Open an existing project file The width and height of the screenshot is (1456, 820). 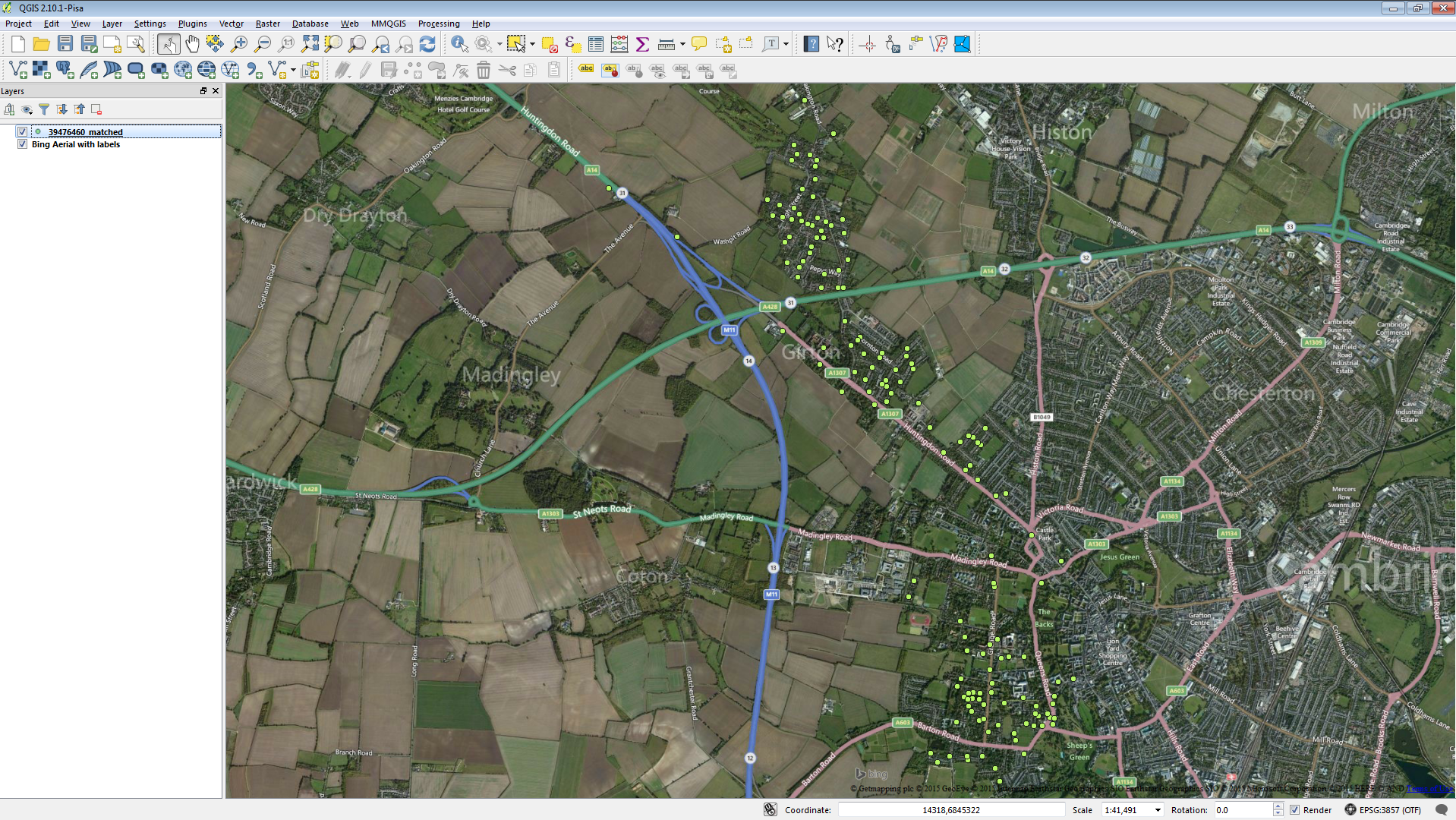pos(42,44)
